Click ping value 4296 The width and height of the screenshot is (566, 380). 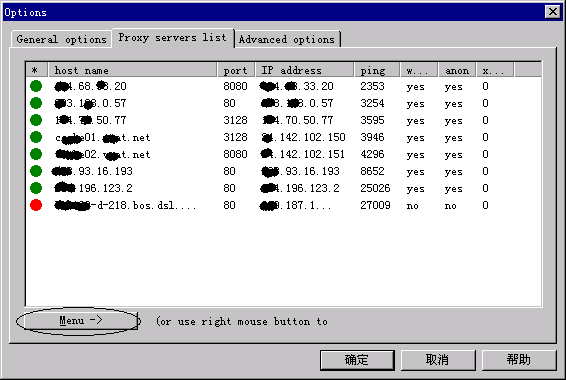pyautogui.click(x=372, y=154)
